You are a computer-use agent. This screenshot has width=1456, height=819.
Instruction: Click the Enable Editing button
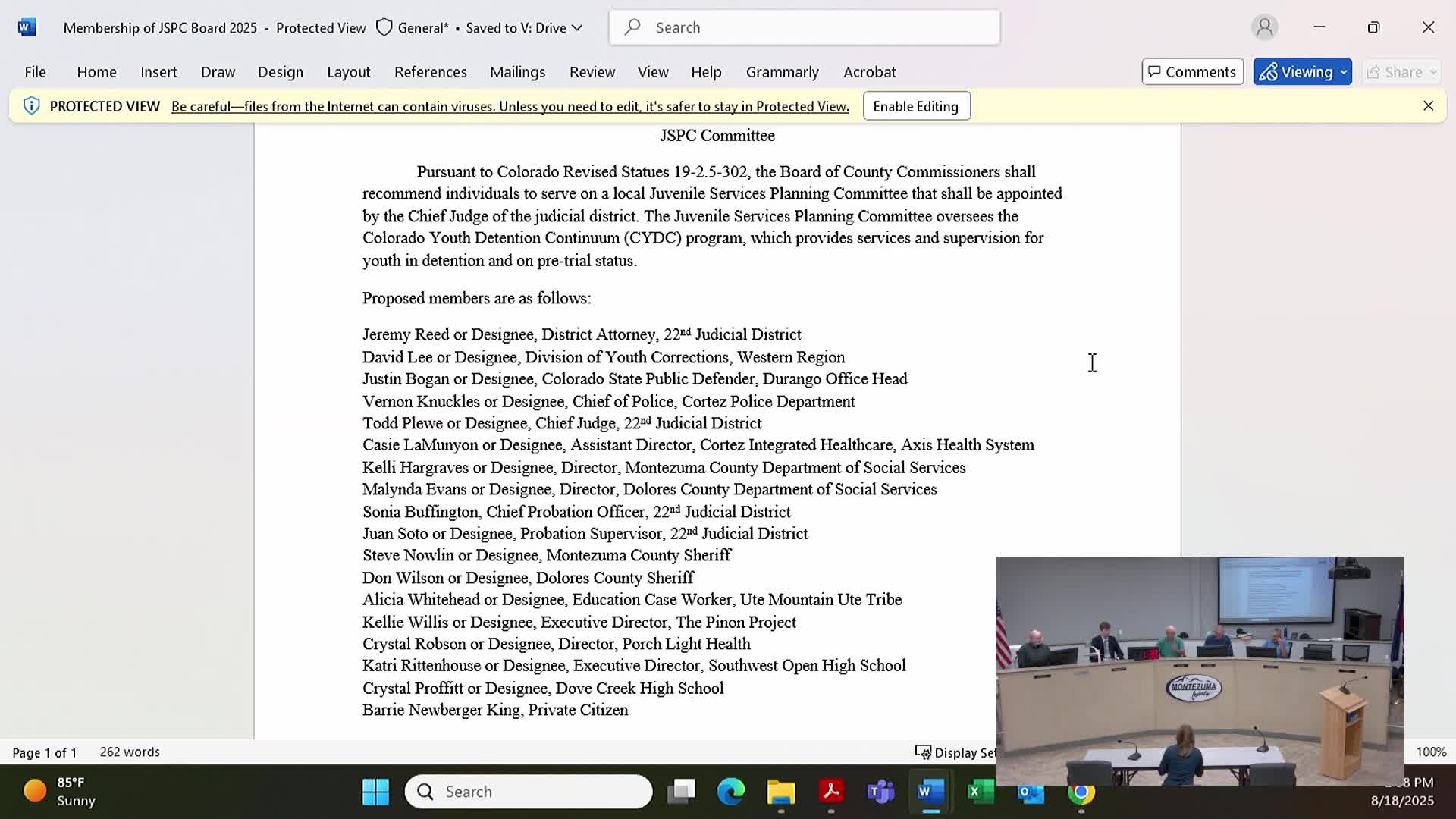pyautogui.click(x=915, y=106)
